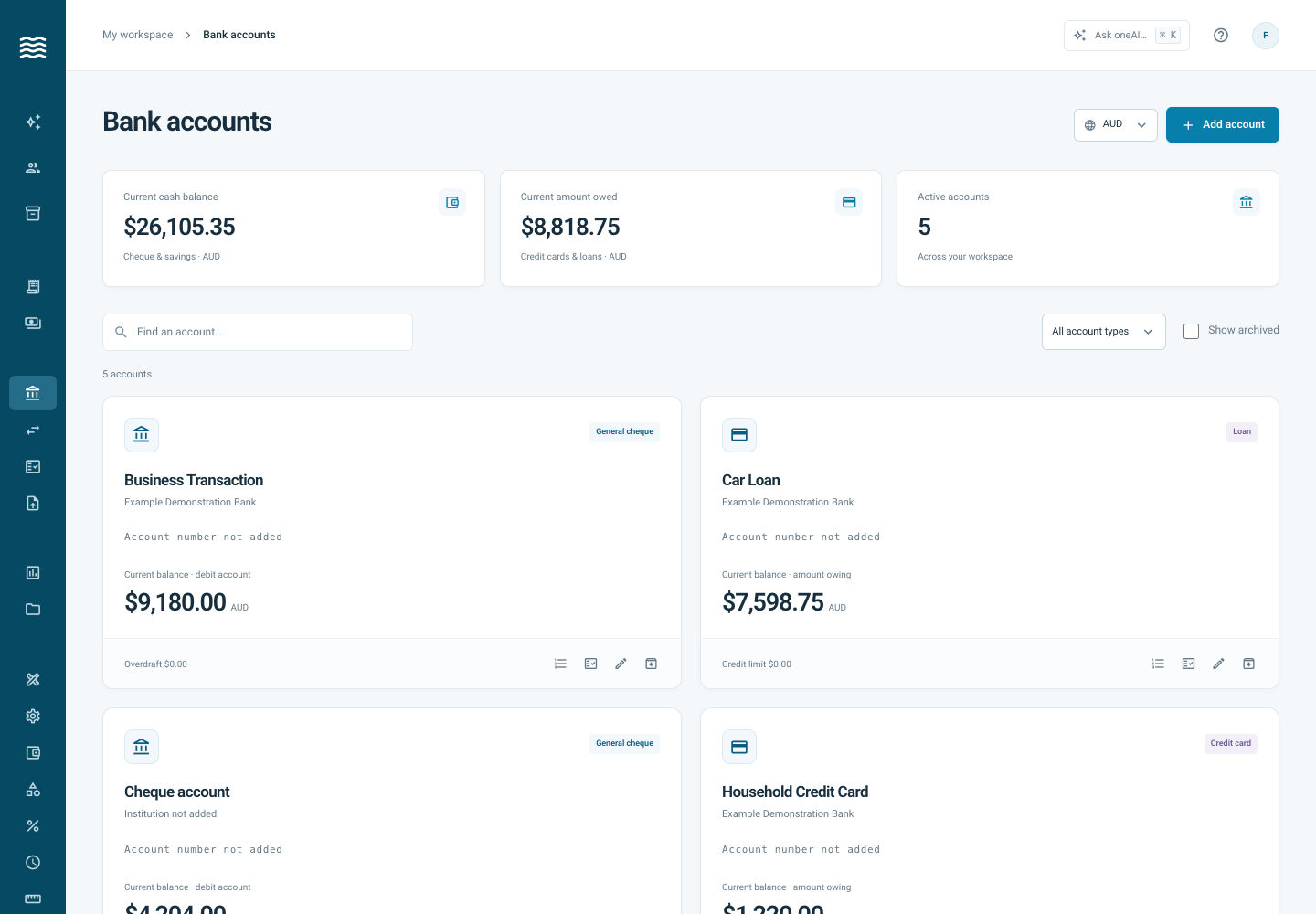The height and width of the screenshot is (914, 1316).
Task: Click the Current cash balance card
Action: point(293,228)
